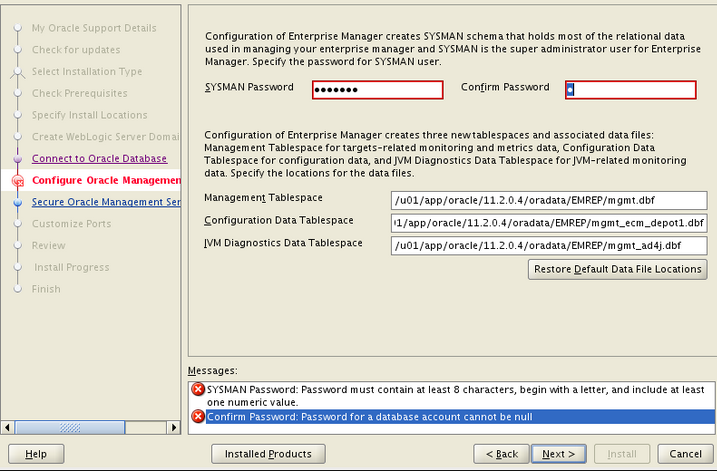Edit the Configuration Data Tablespace path field
Screen dimensions: 717x471
coord(549,223)
